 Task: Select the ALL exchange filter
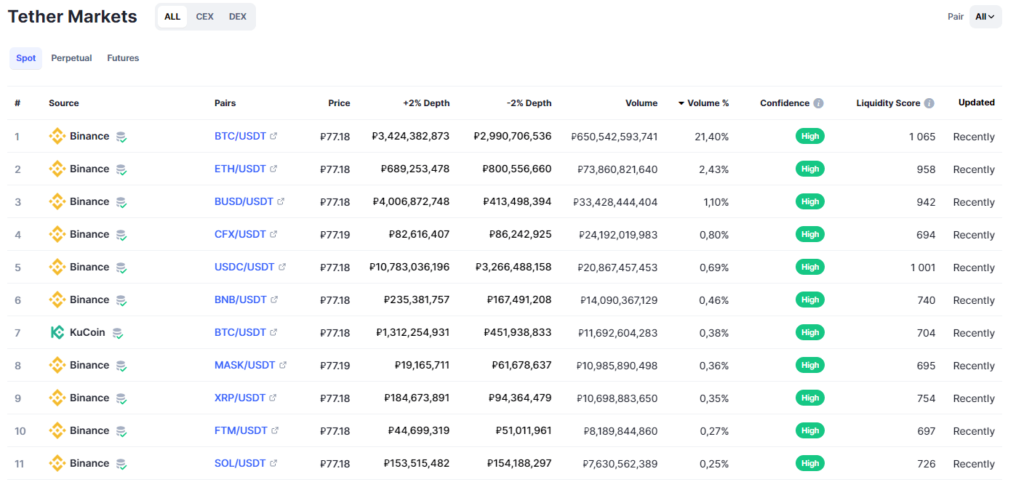(x=172, y=16)
